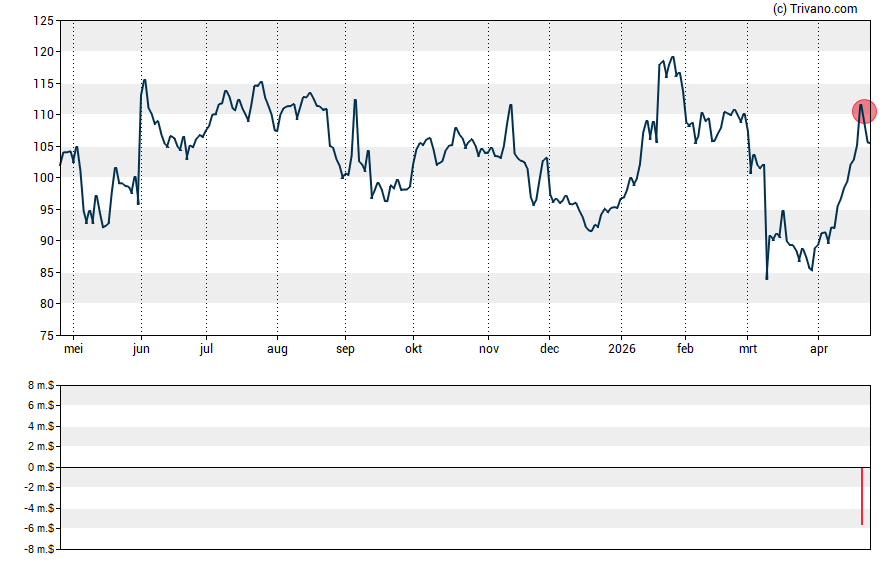Select the 'mei' month label on the axis
888x565 pixels.
(x=73, y=350)
